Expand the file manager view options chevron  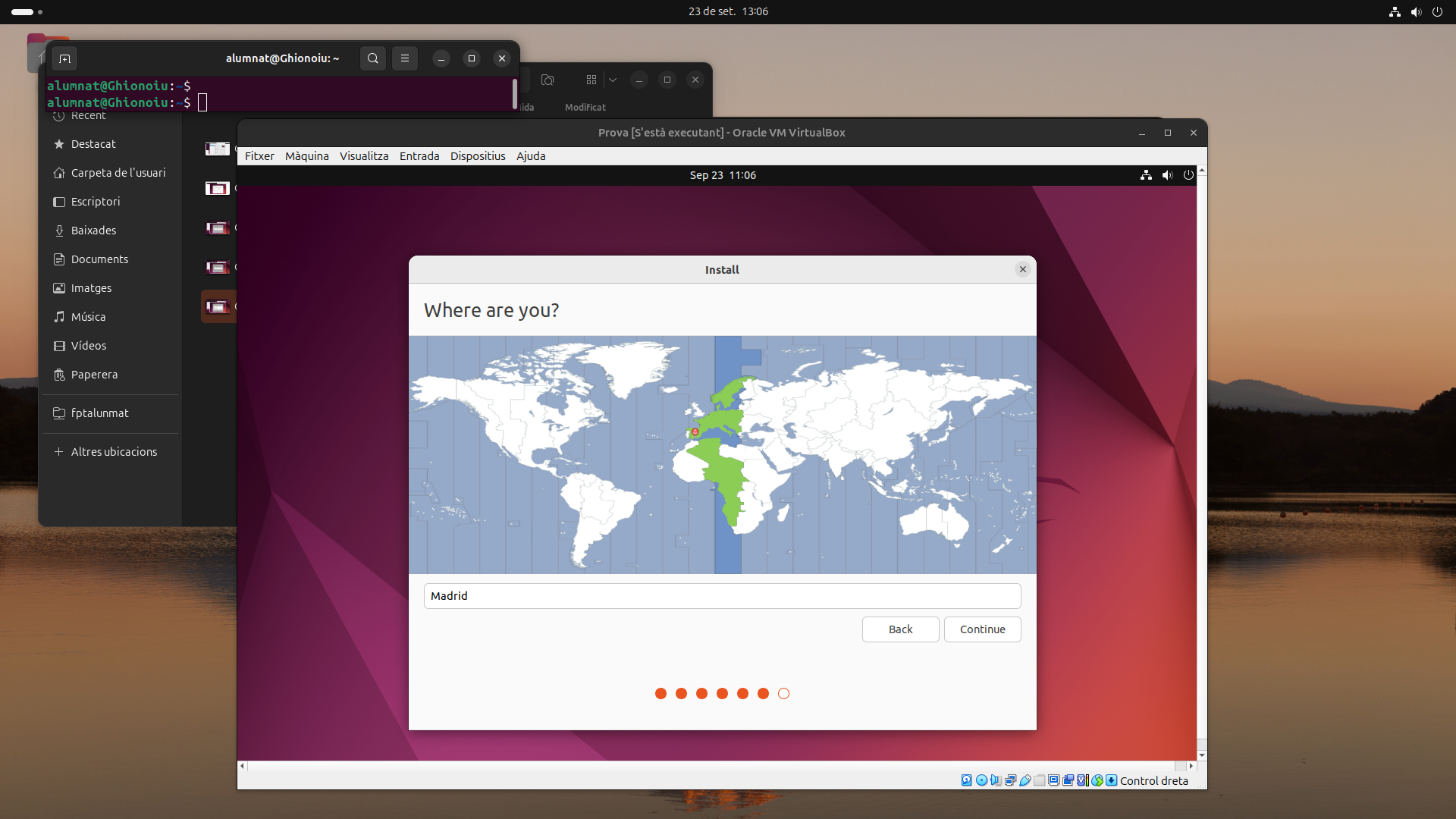613,80
